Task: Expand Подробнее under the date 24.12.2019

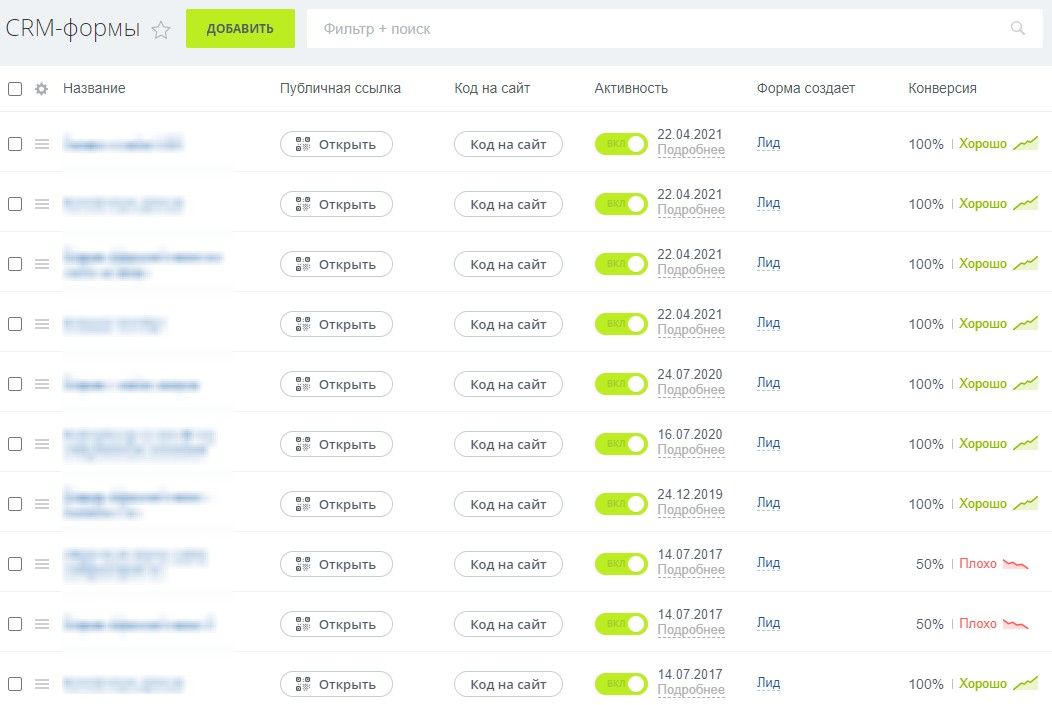Action: pyautogui.click(x=691, y=511)
